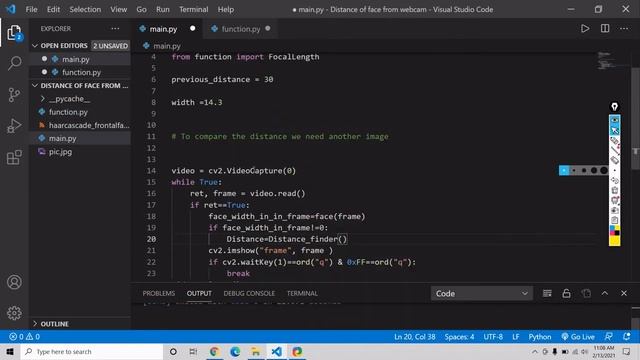
Task: Show errors and warnings count
Action: click(24, 337)
